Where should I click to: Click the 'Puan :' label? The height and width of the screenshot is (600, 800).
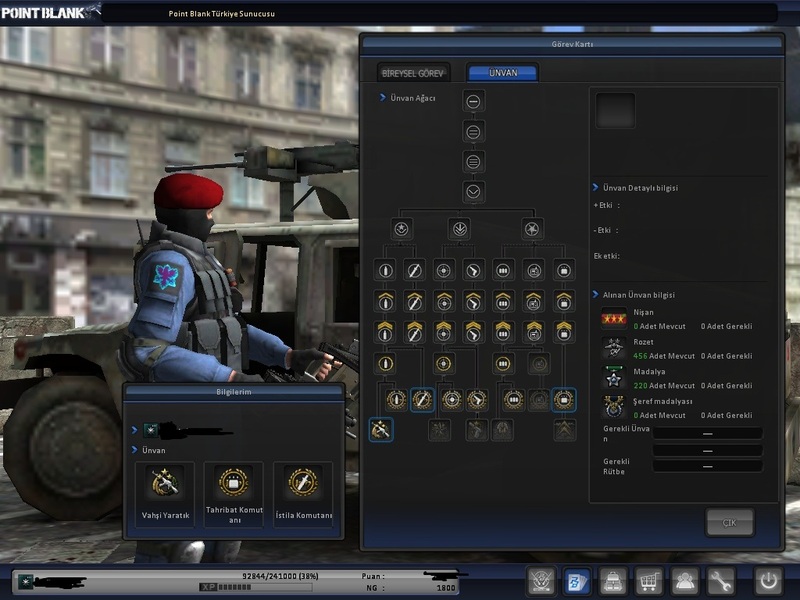tap(373, 576)
